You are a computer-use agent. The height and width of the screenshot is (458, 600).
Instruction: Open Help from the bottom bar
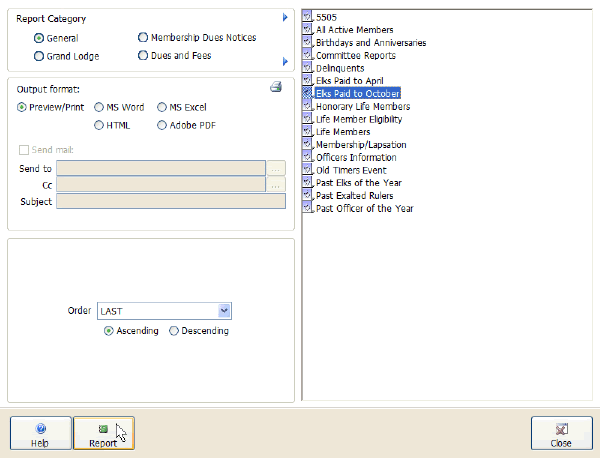(40, 433)
